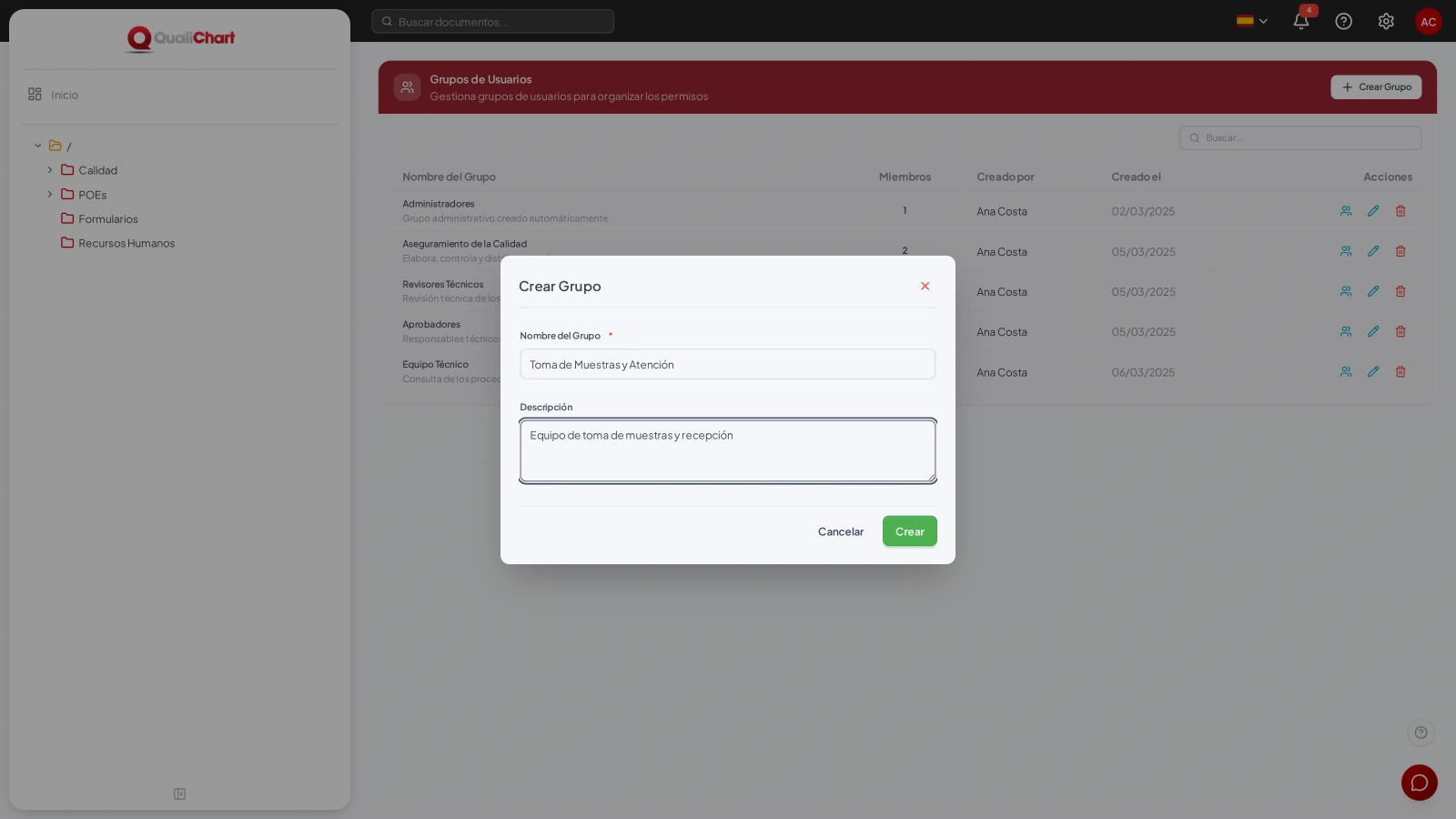Expand the Calidad folder

[50, 170]
